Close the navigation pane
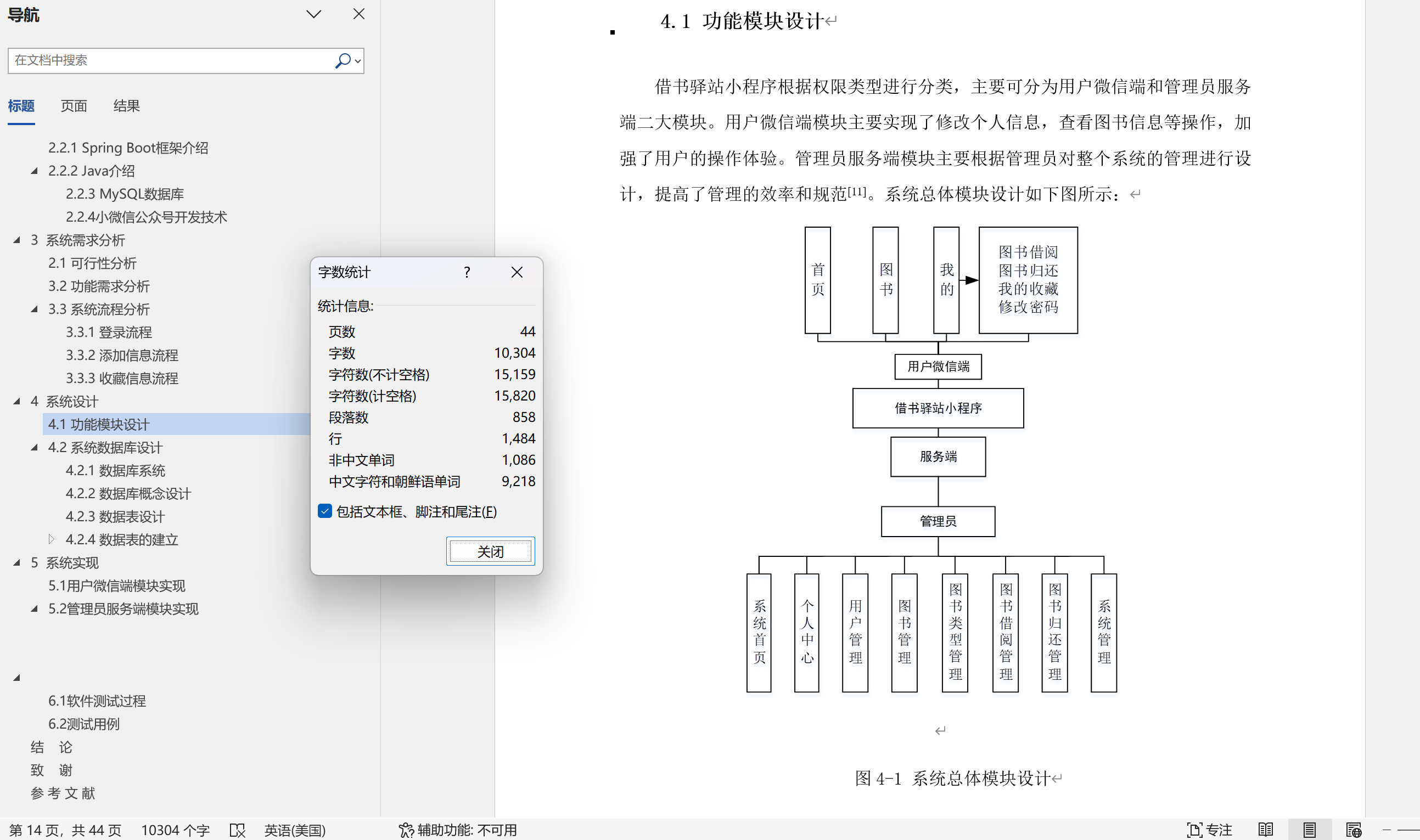Viewport: 1420px width, 840px height. 358,14
